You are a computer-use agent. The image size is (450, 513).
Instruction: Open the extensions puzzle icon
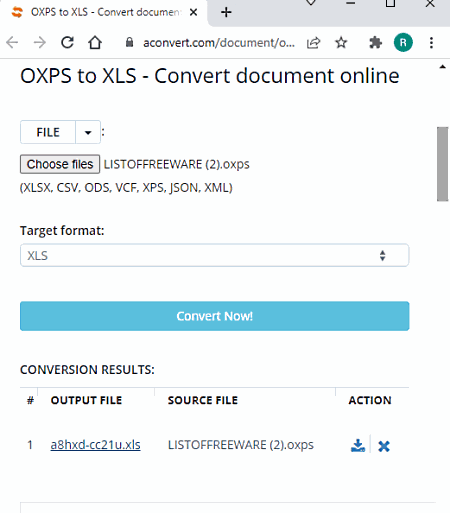click(x=375, y=43)
